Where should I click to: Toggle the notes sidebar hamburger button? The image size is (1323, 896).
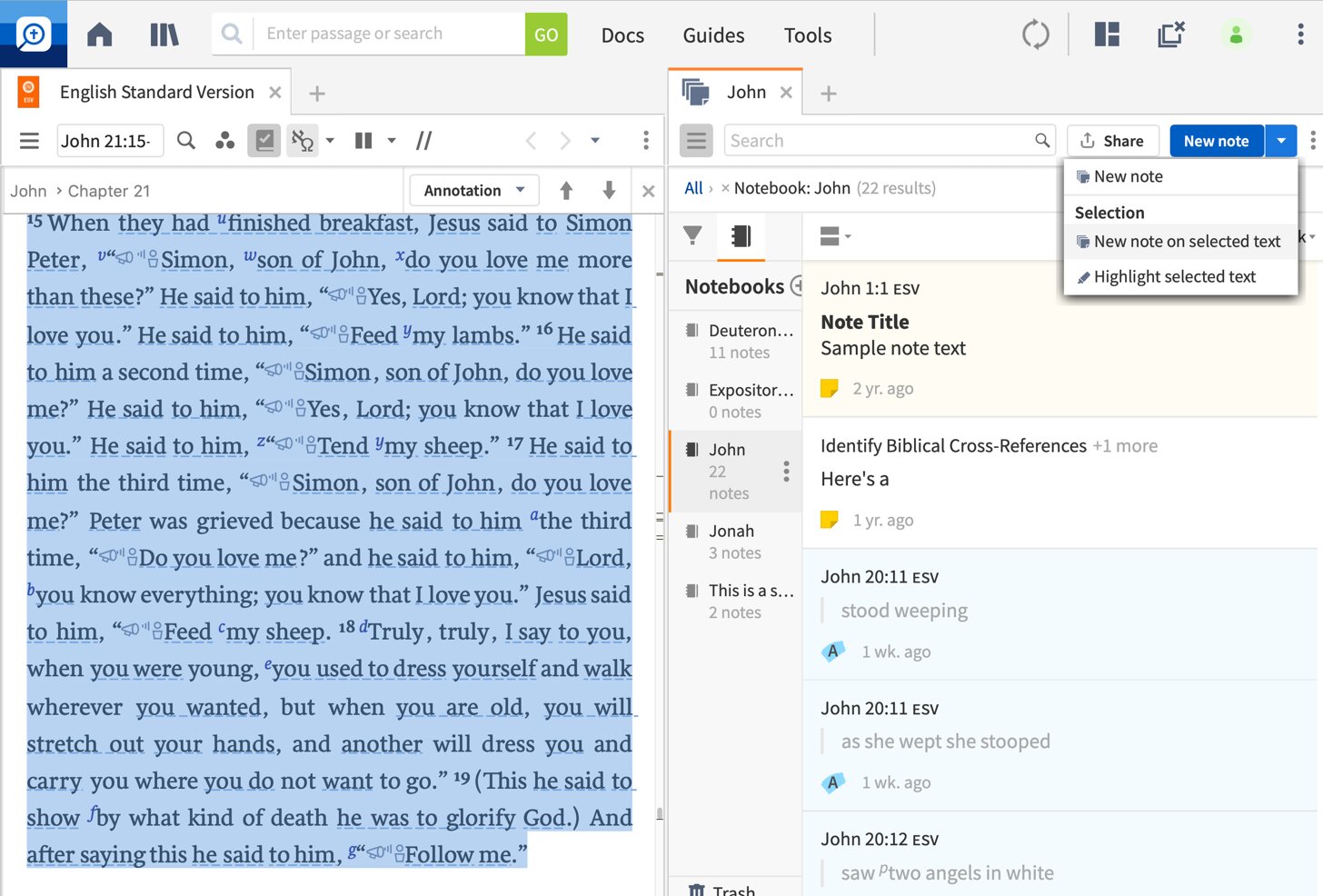point(696,141)
